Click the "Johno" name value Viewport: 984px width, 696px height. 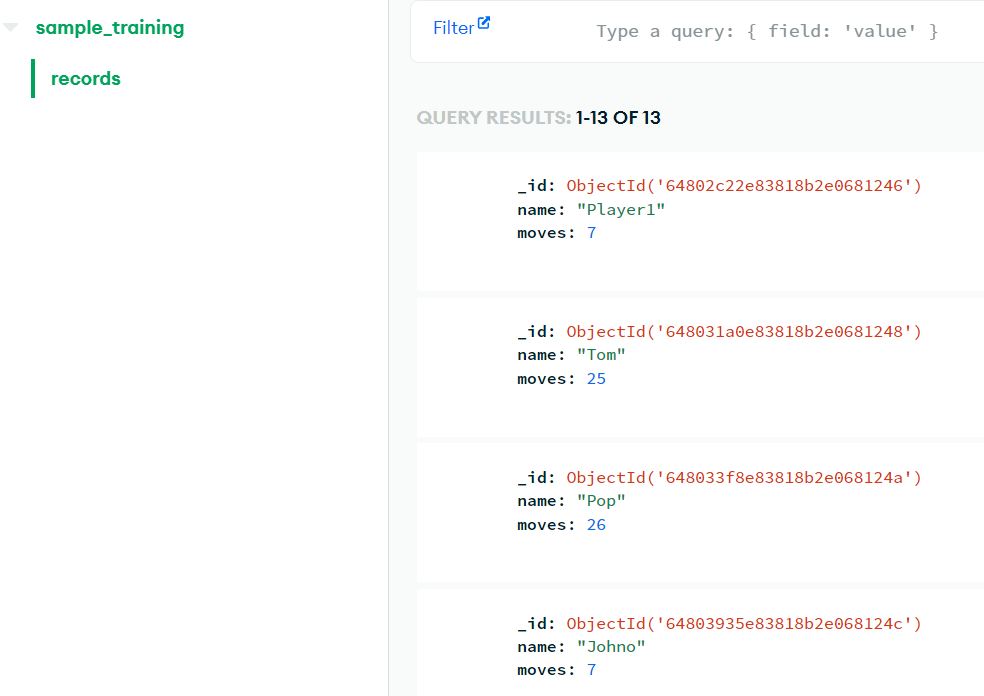click(x=611, y=647)
